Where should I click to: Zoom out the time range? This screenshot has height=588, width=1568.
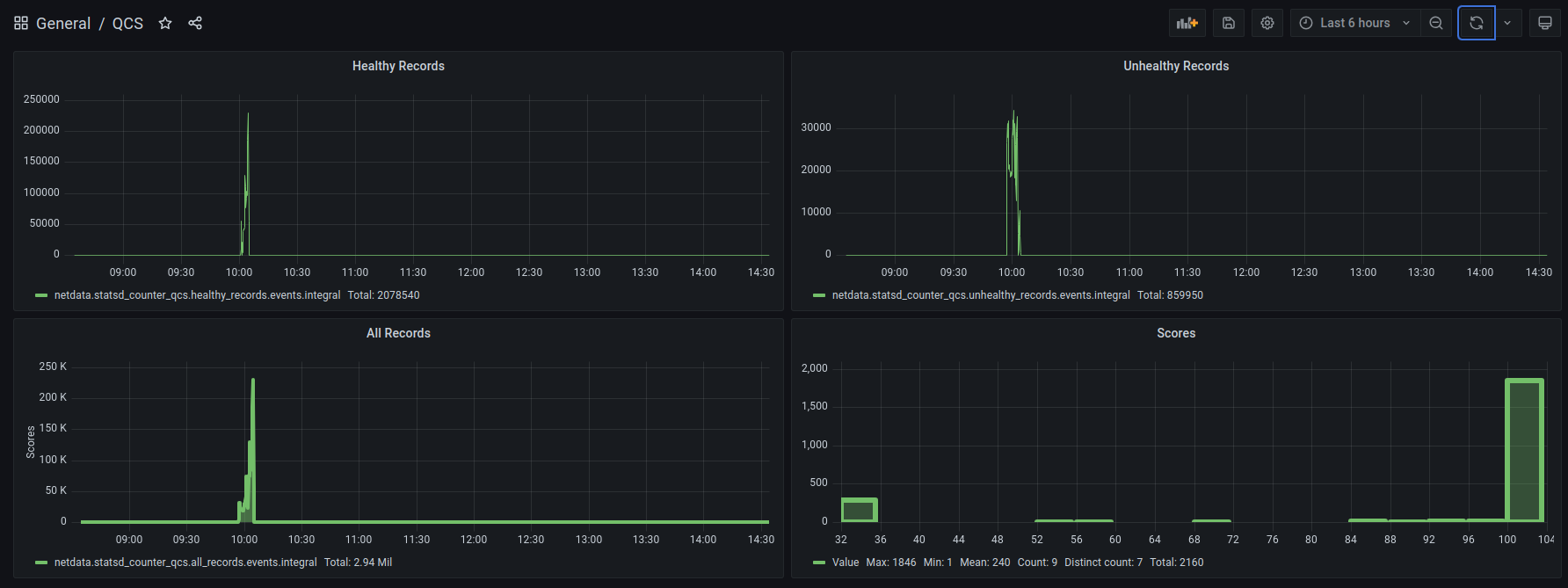coord(1436,23)
